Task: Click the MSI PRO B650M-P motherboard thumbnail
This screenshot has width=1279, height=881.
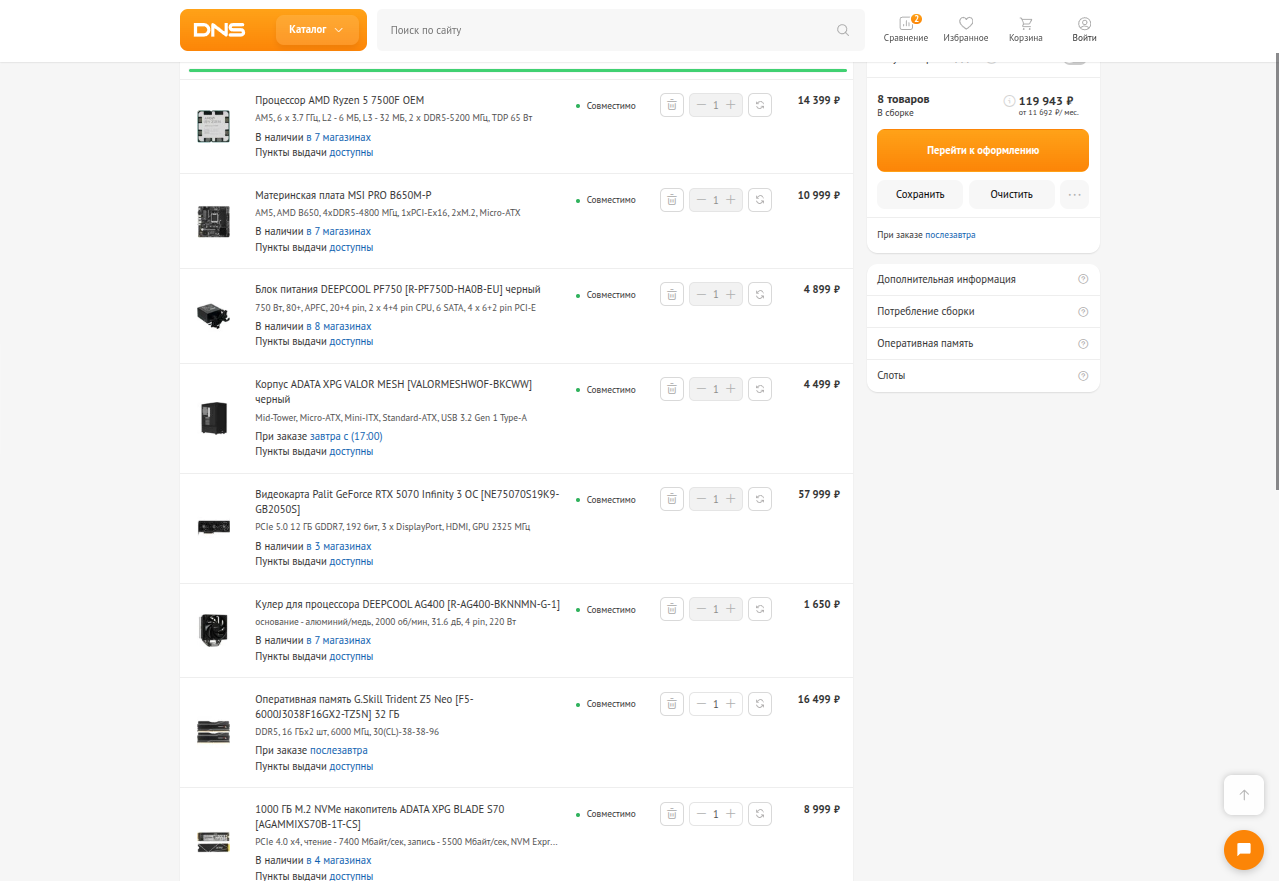Action: point(213,221)
